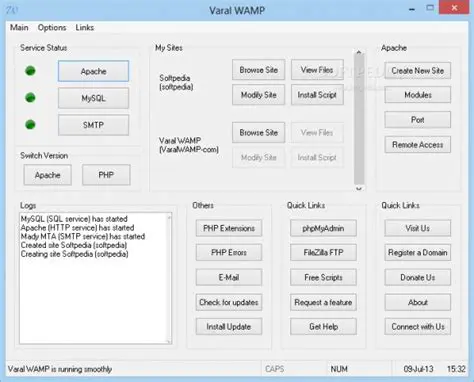
Task: Switch Apache version button
Action: [47, 175]
